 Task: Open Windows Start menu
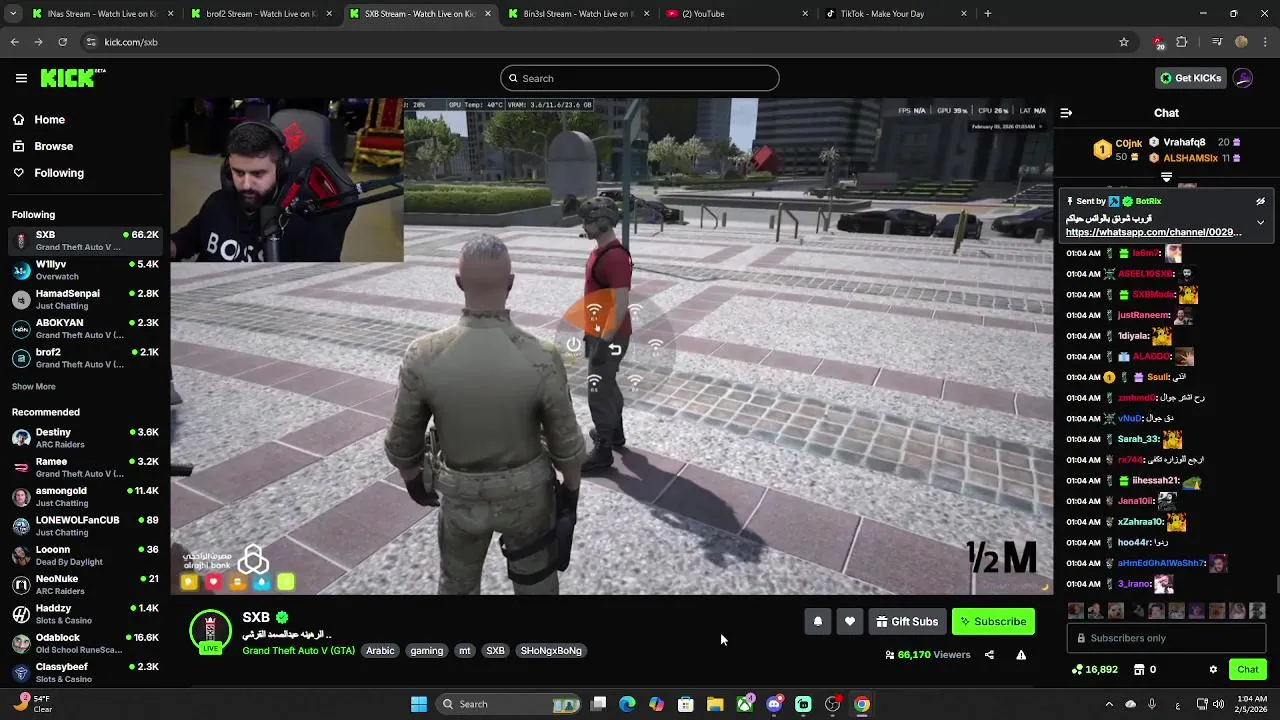tap(419, 704)
